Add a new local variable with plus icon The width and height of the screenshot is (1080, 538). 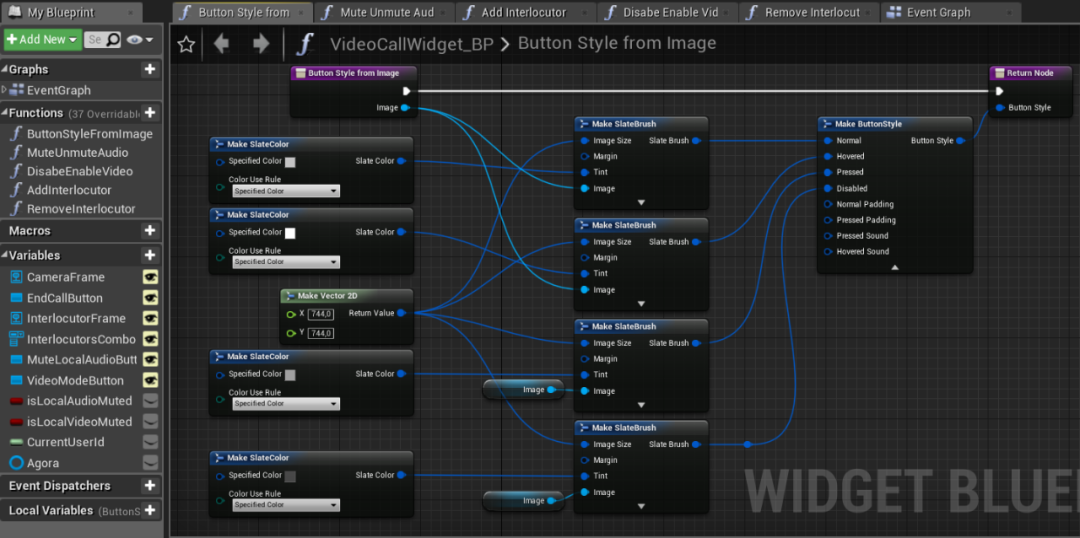pyautogui.click(x=149, y=510)
